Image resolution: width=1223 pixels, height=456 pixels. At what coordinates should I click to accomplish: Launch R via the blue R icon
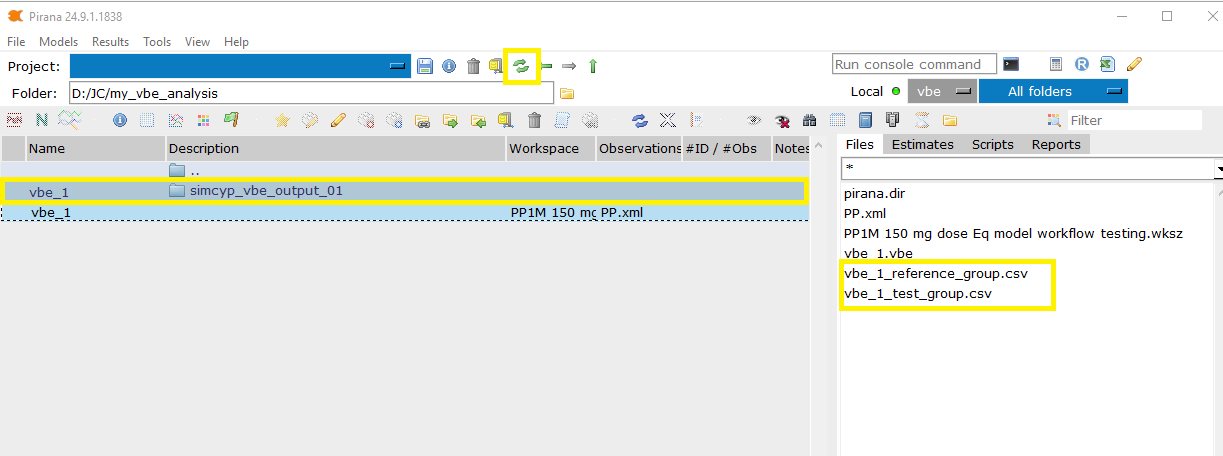point(1082,64)
